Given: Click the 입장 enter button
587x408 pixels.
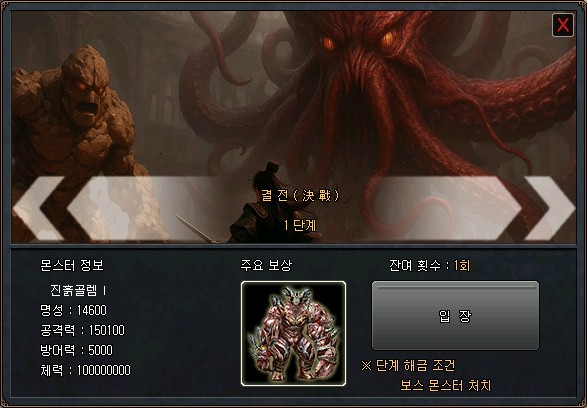Looking at the screenshot, I should pyautogui.click(x=455, y=316).
